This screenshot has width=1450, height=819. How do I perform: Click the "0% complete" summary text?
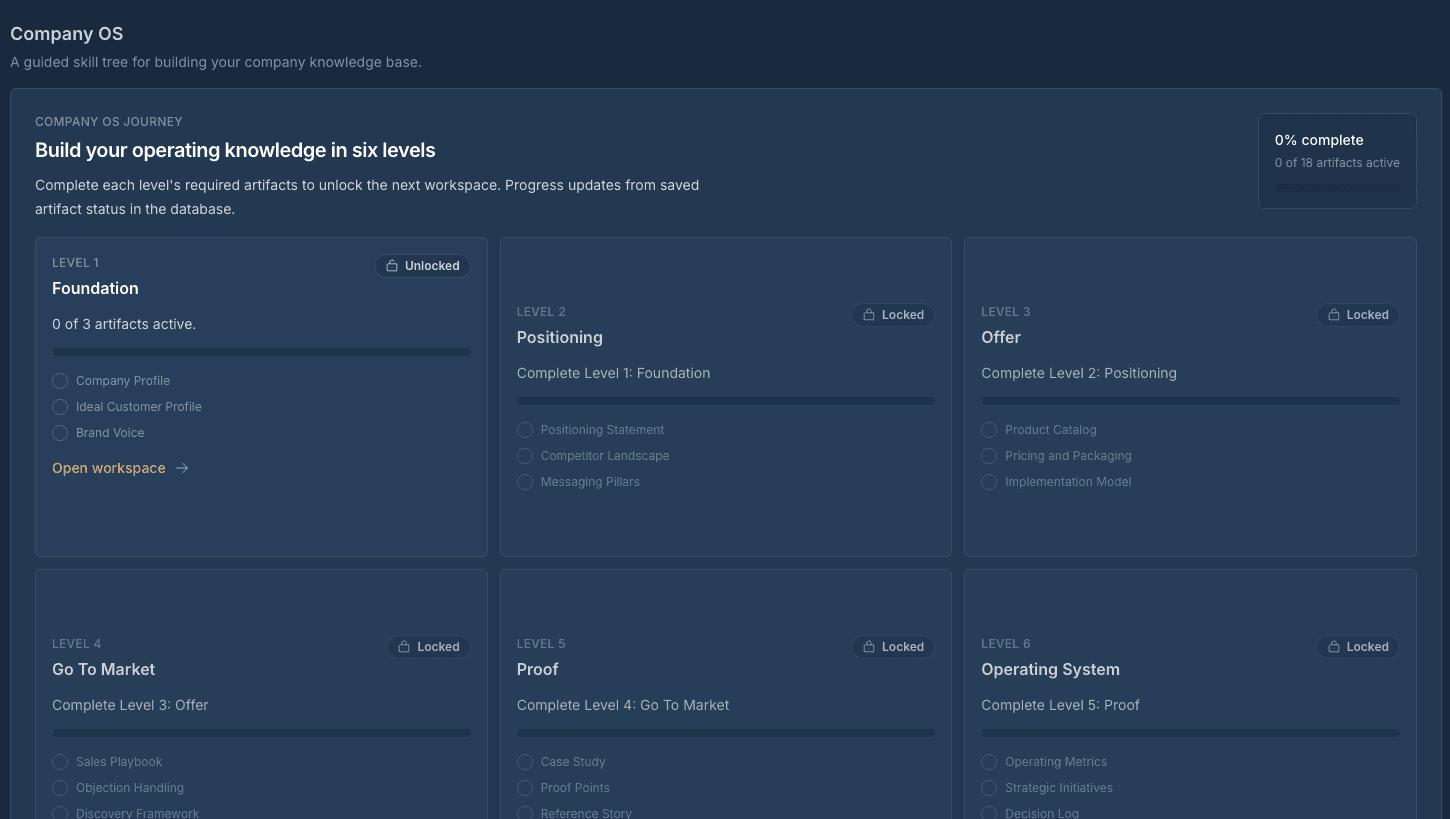tap(1319, 140)
